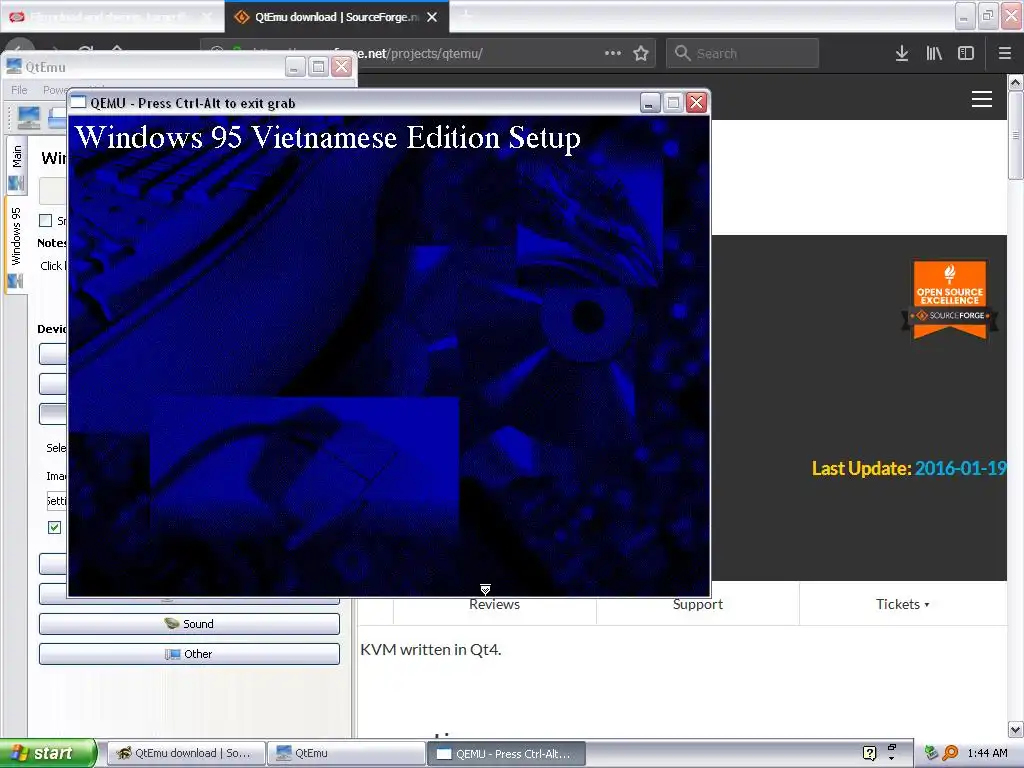Viewport: 1024px width, 768px height.
Task: Click QEMU window title icon
Action: [x=78, y=103]
